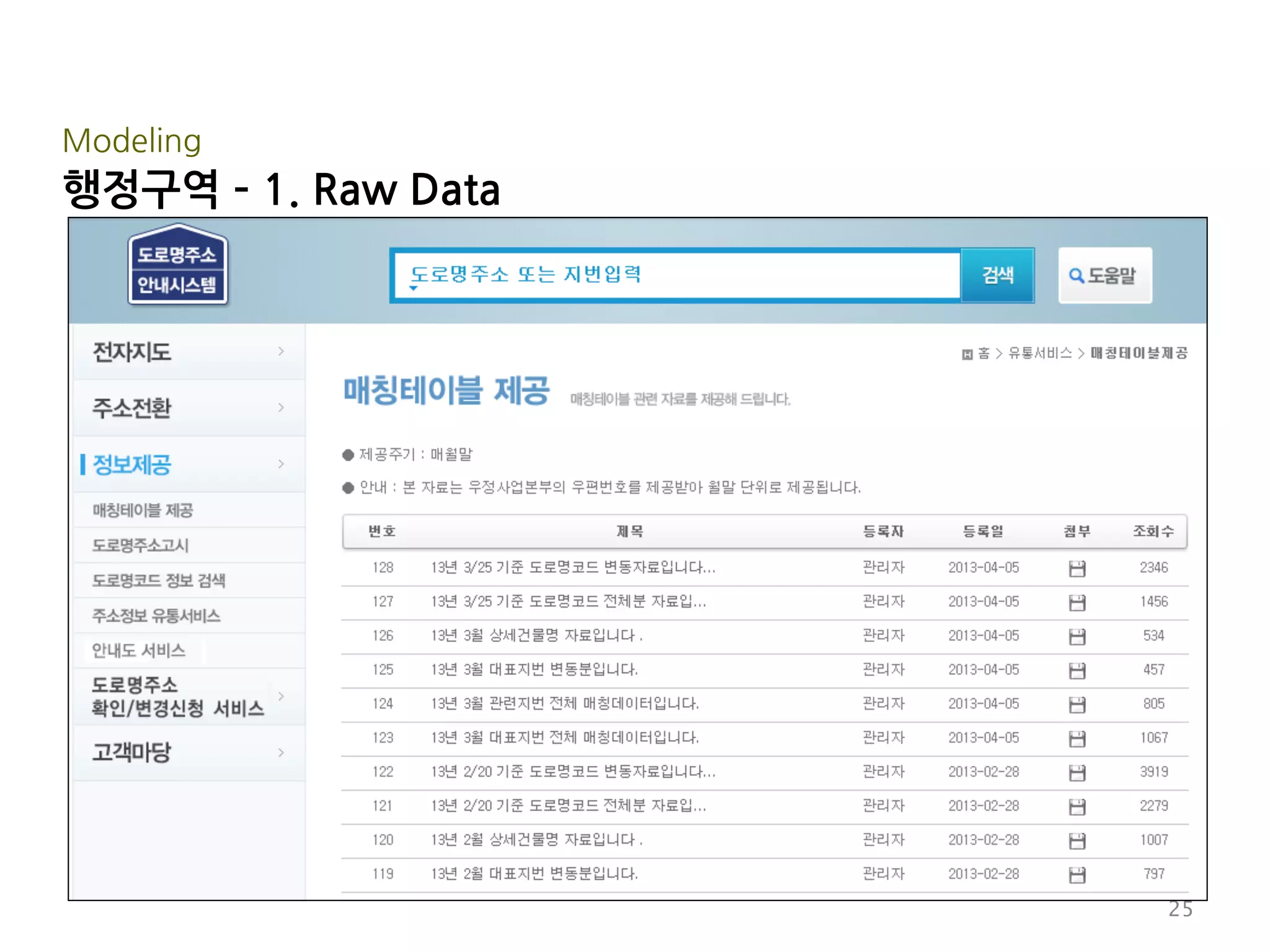Open post '13년 2/20 기준 도로명코드 변동자료입니다...'
Screen dimensions: 1270x952
[x=573, y=772]
